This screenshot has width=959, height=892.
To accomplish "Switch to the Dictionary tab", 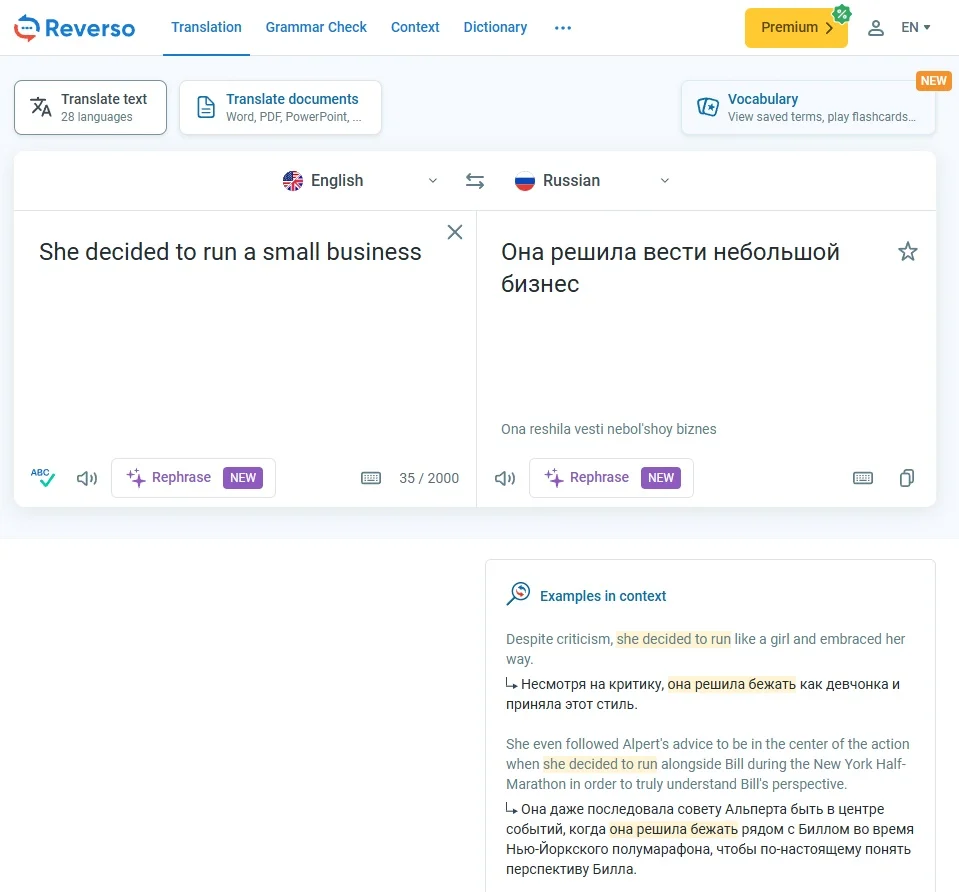I will pyautogui.click(x=495, y=28).
